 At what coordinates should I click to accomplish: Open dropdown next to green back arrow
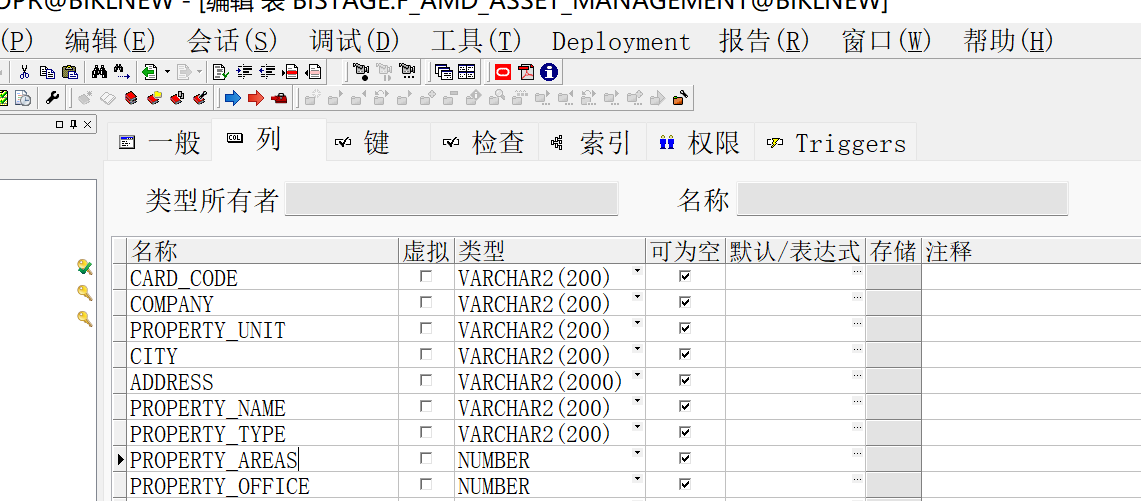[x=167, y=72]
